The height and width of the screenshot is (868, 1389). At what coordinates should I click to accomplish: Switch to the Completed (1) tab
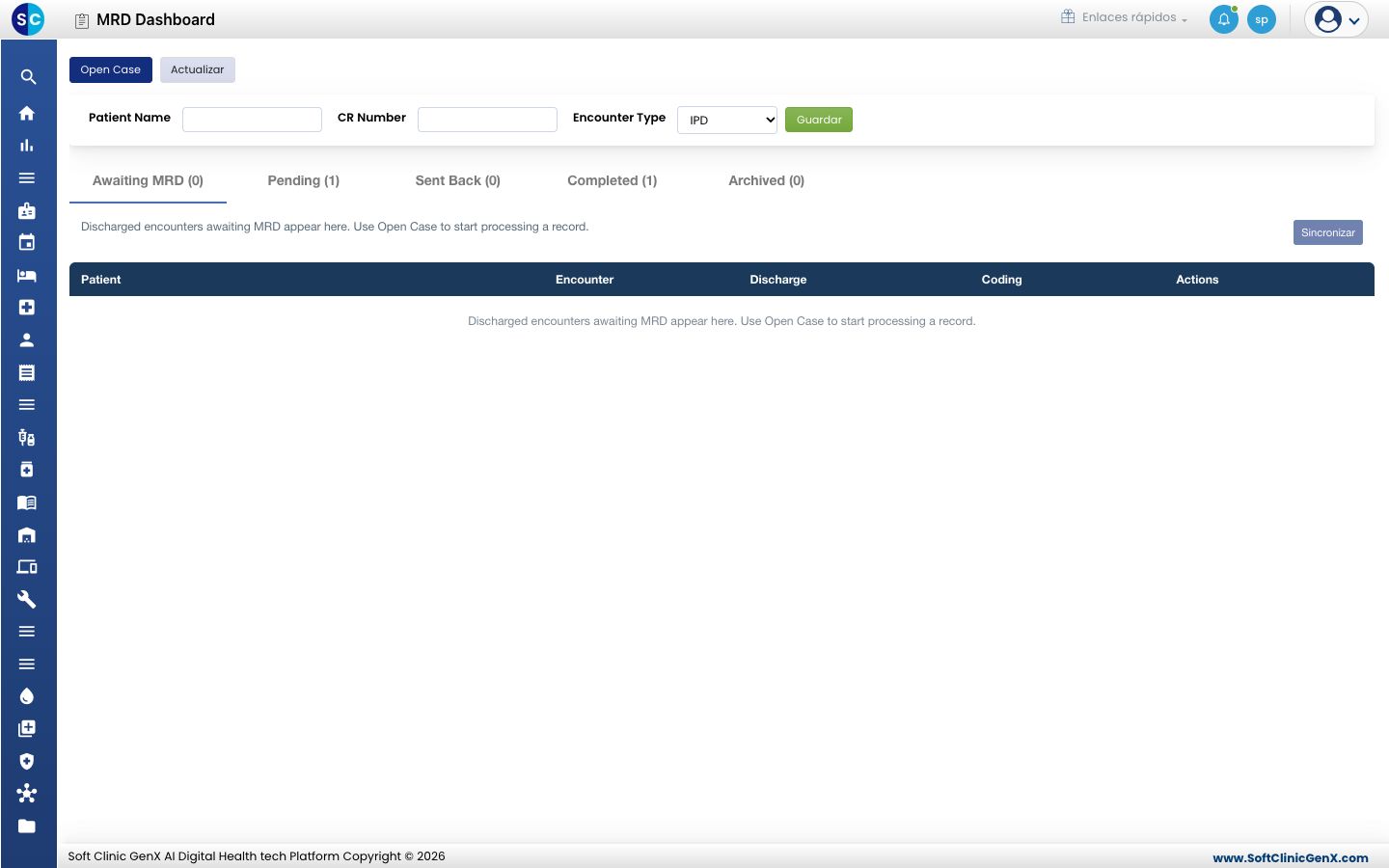613,180
